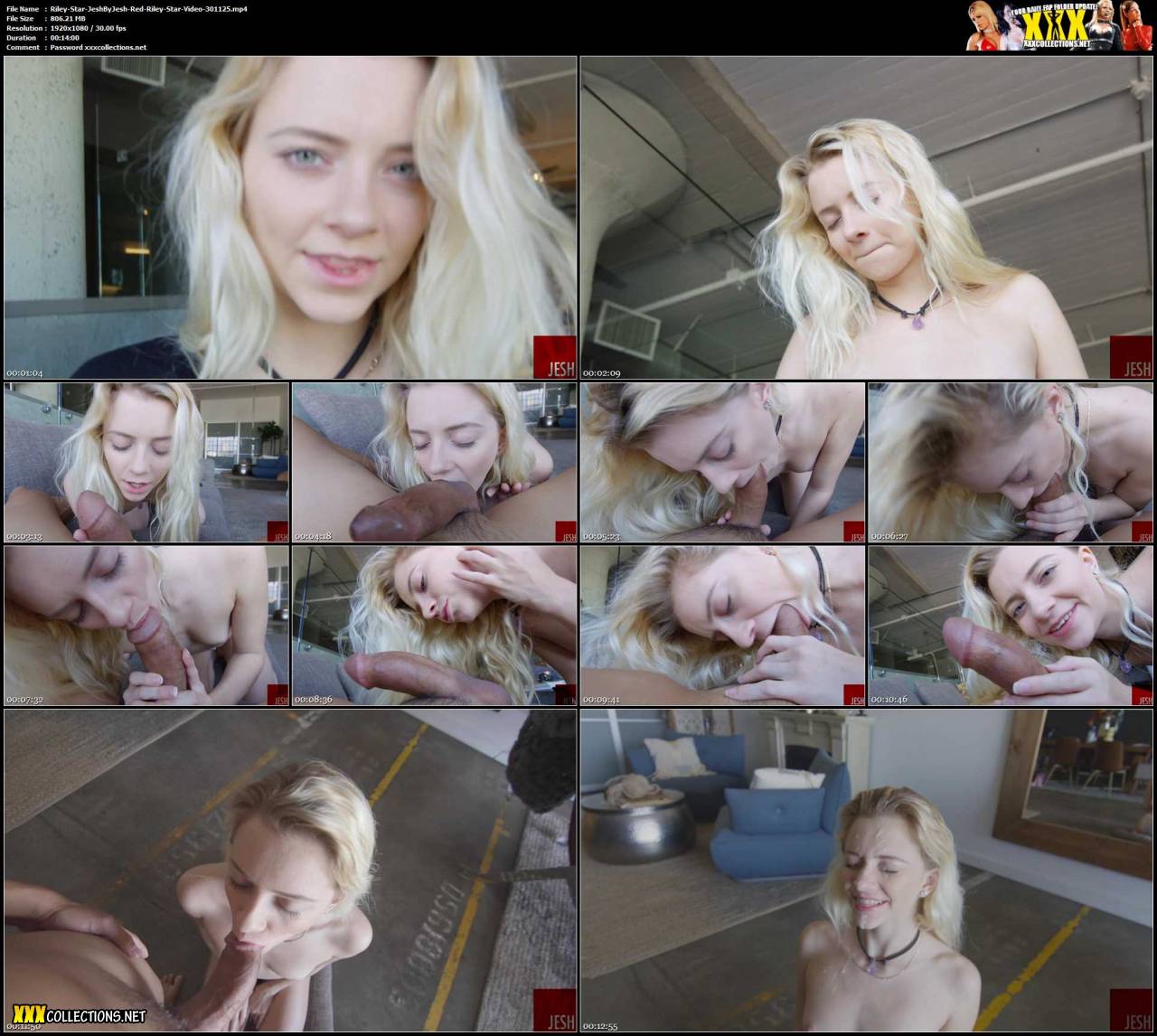
Task: Click the 00:09:41 timestamp label
Action: coord(601,700)
